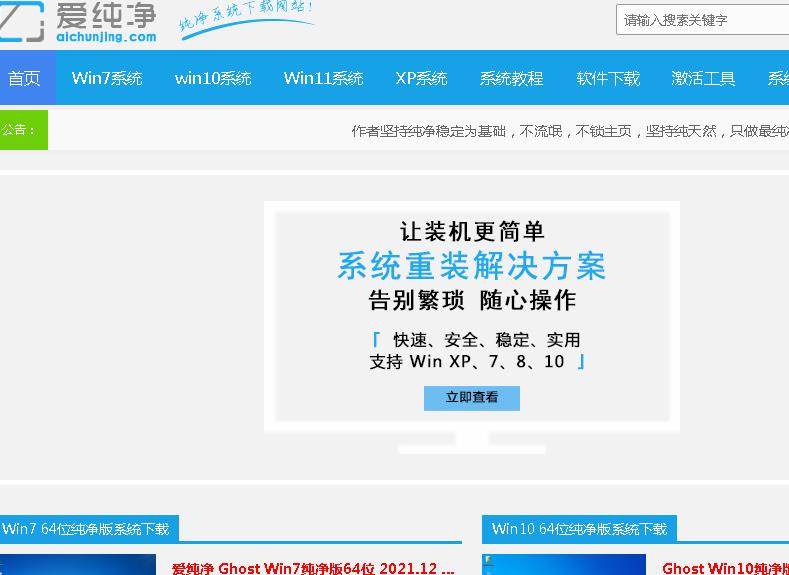Image resolution: width=789 pixels, height=575 pixels.
Task: Go to the 首页 home tab
Action: click(x=24, y=78)
